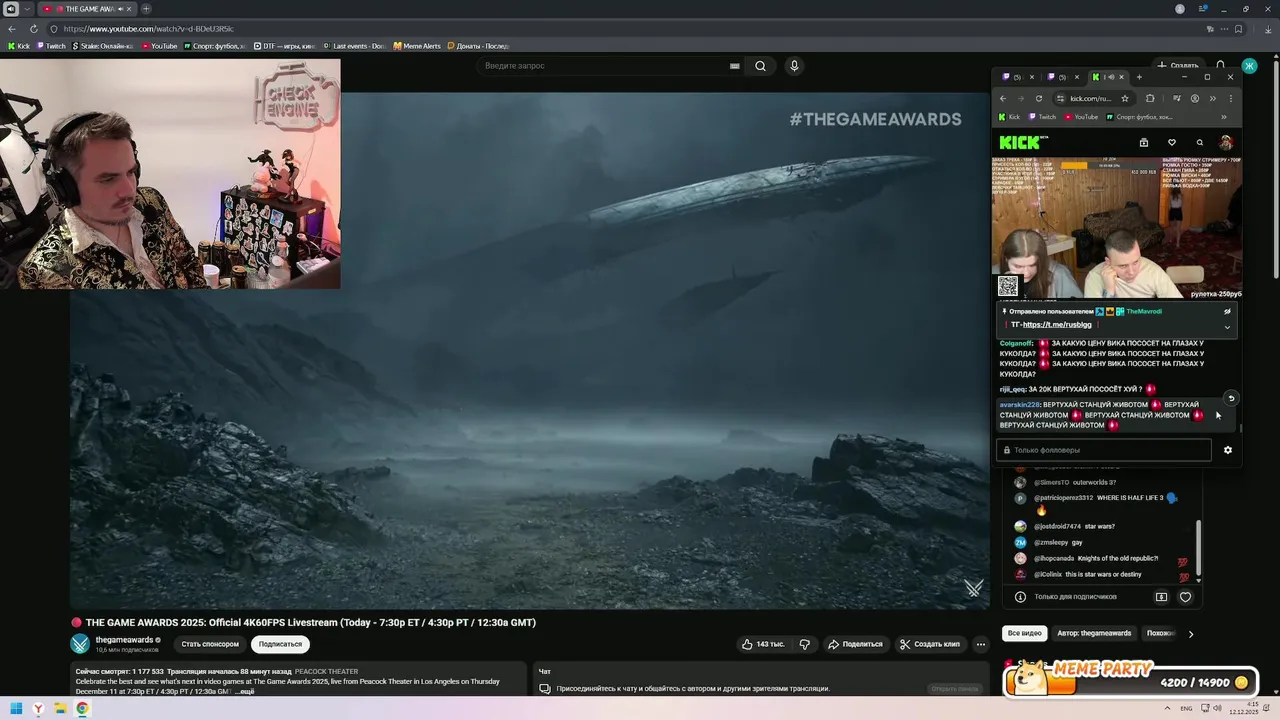Show more toolbar items in Kick window

point(1212,98)
